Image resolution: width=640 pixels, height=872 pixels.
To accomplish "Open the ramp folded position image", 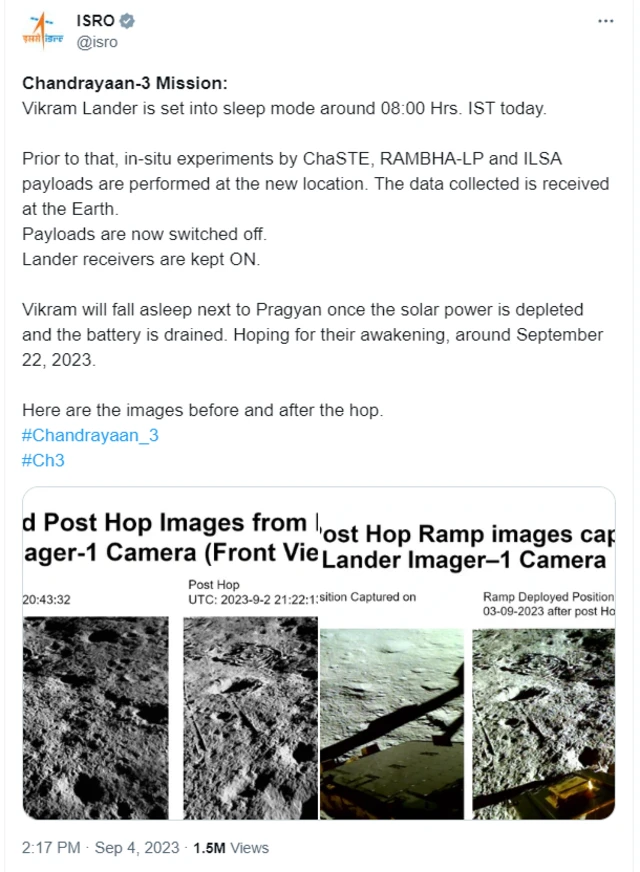I will (x=391, y=724).
